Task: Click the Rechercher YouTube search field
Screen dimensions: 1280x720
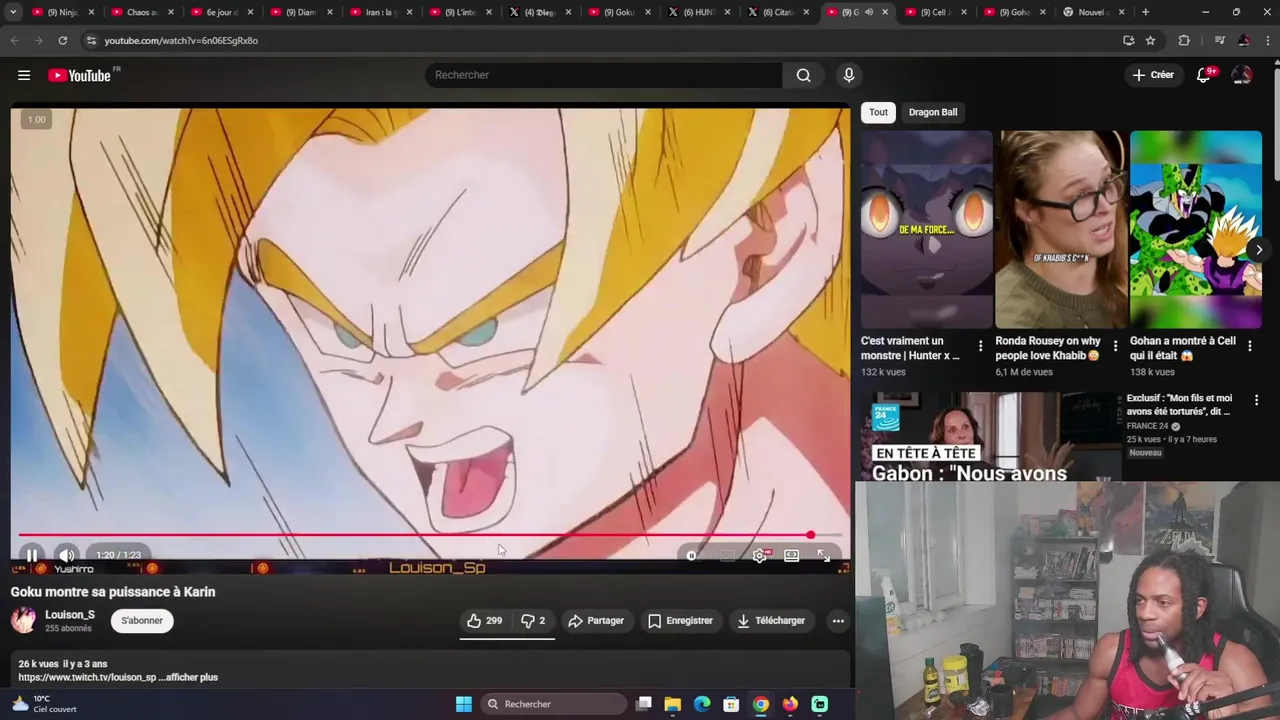Action: click(603, 75)
